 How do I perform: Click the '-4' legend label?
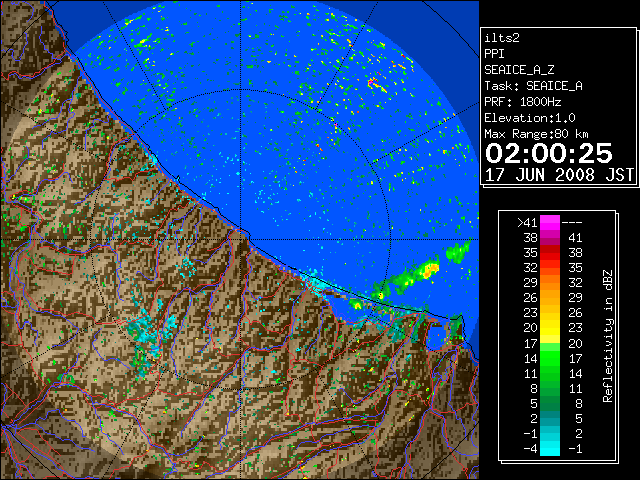point(530,448)
